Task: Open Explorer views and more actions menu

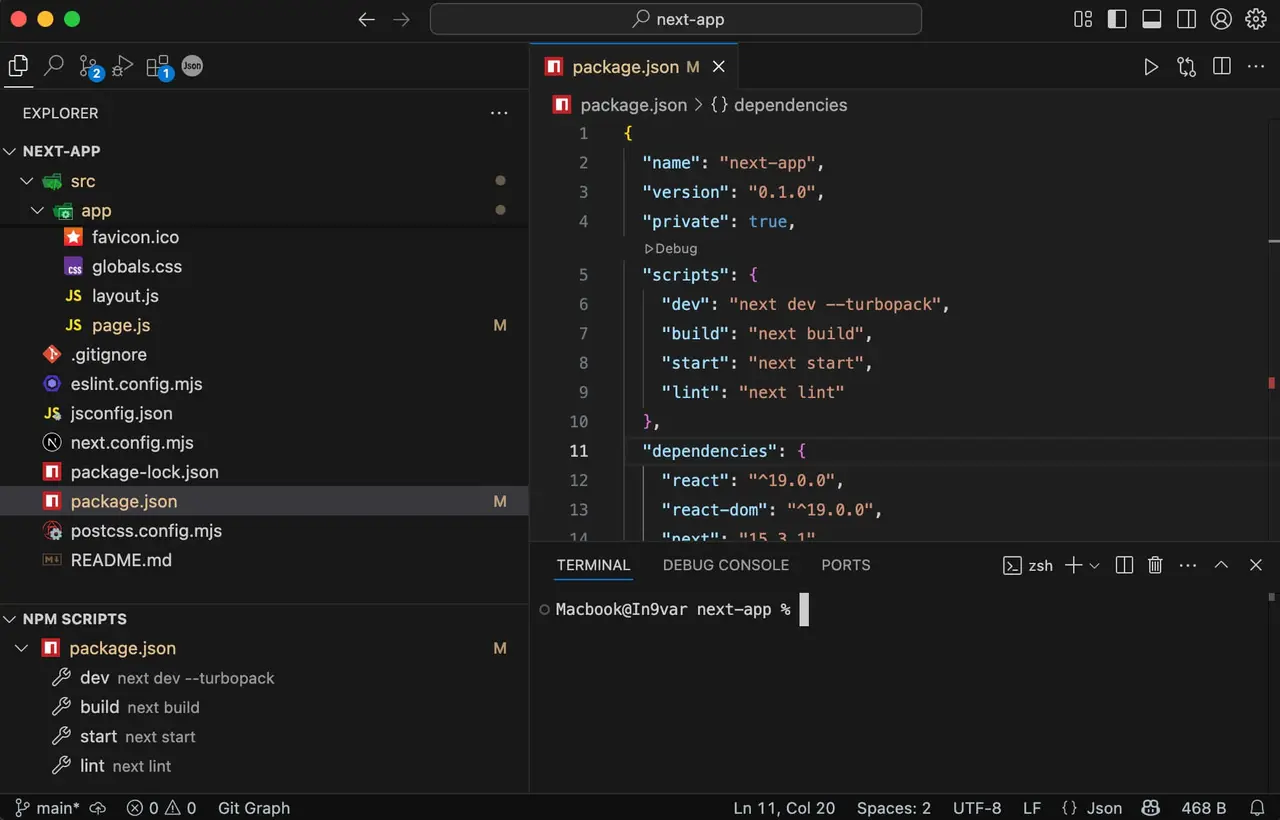Action: point(499,113)
